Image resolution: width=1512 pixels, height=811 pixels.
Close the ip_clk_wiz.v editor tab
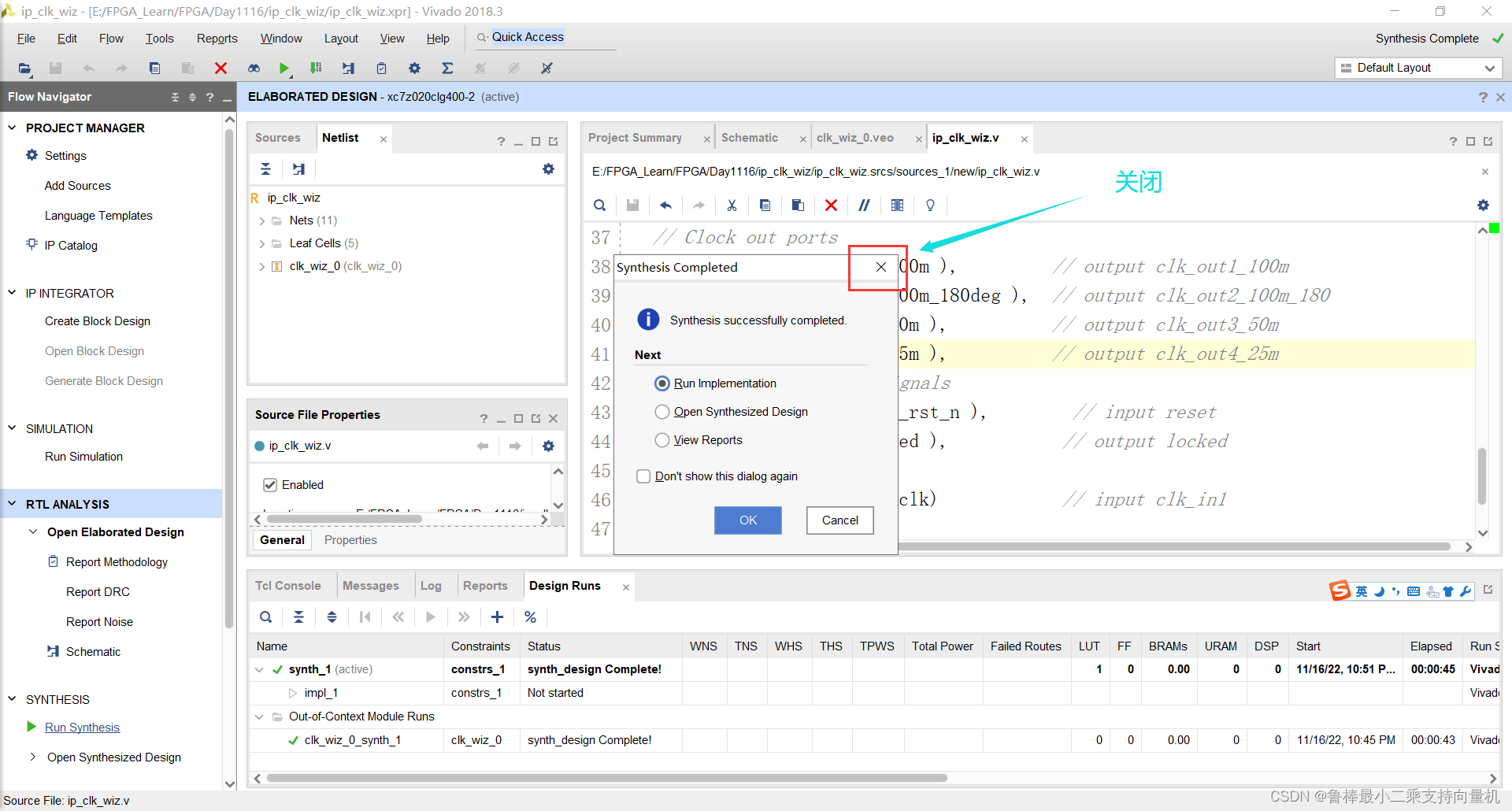point(1025,139)
